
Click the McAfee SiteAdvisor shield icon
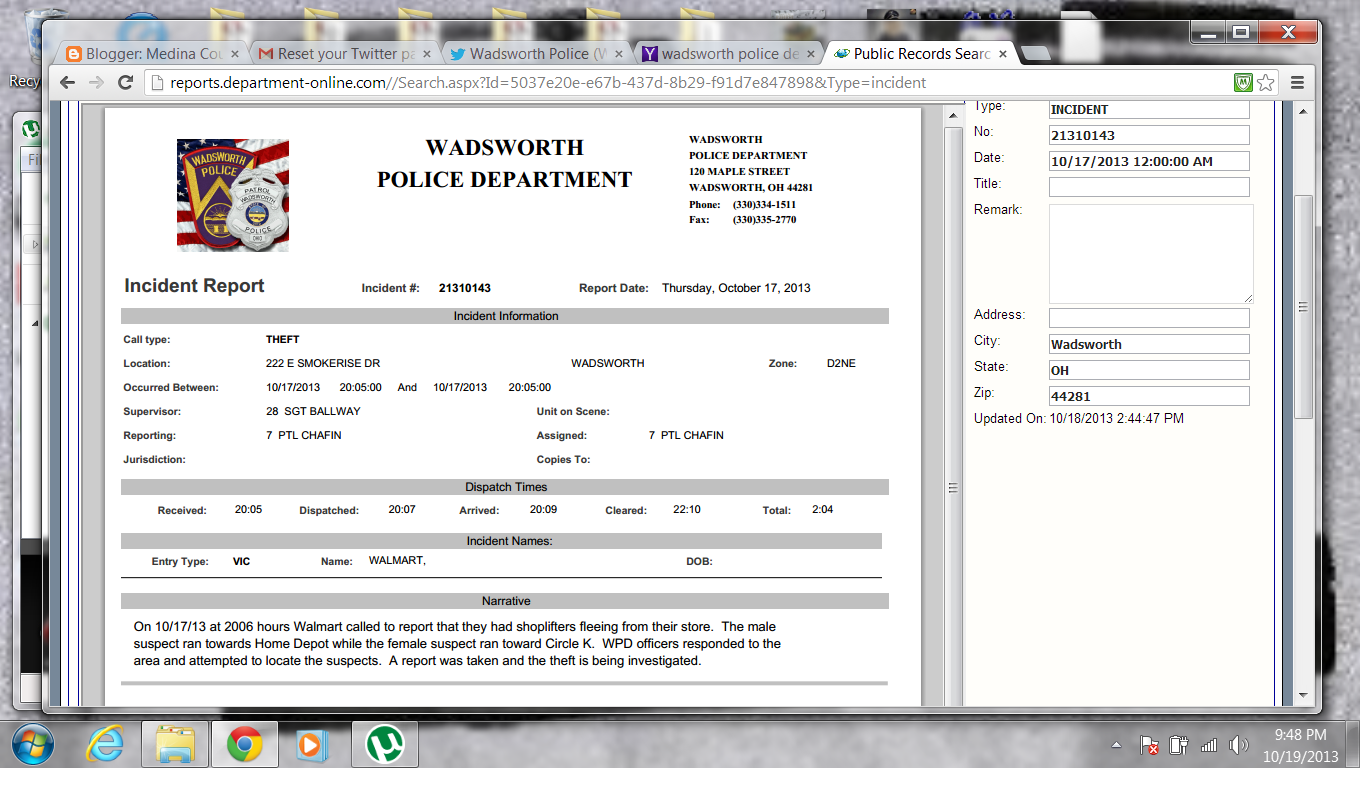coord(1242,83)
